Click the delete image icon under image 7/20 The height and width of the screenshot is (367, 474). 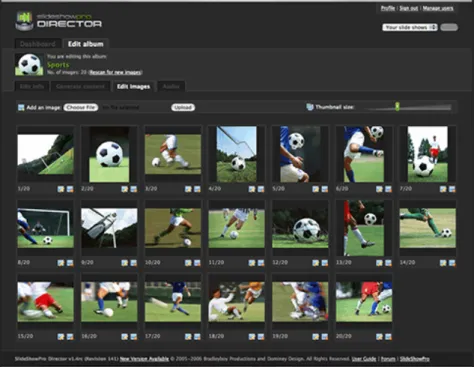[x=452, y=189]
